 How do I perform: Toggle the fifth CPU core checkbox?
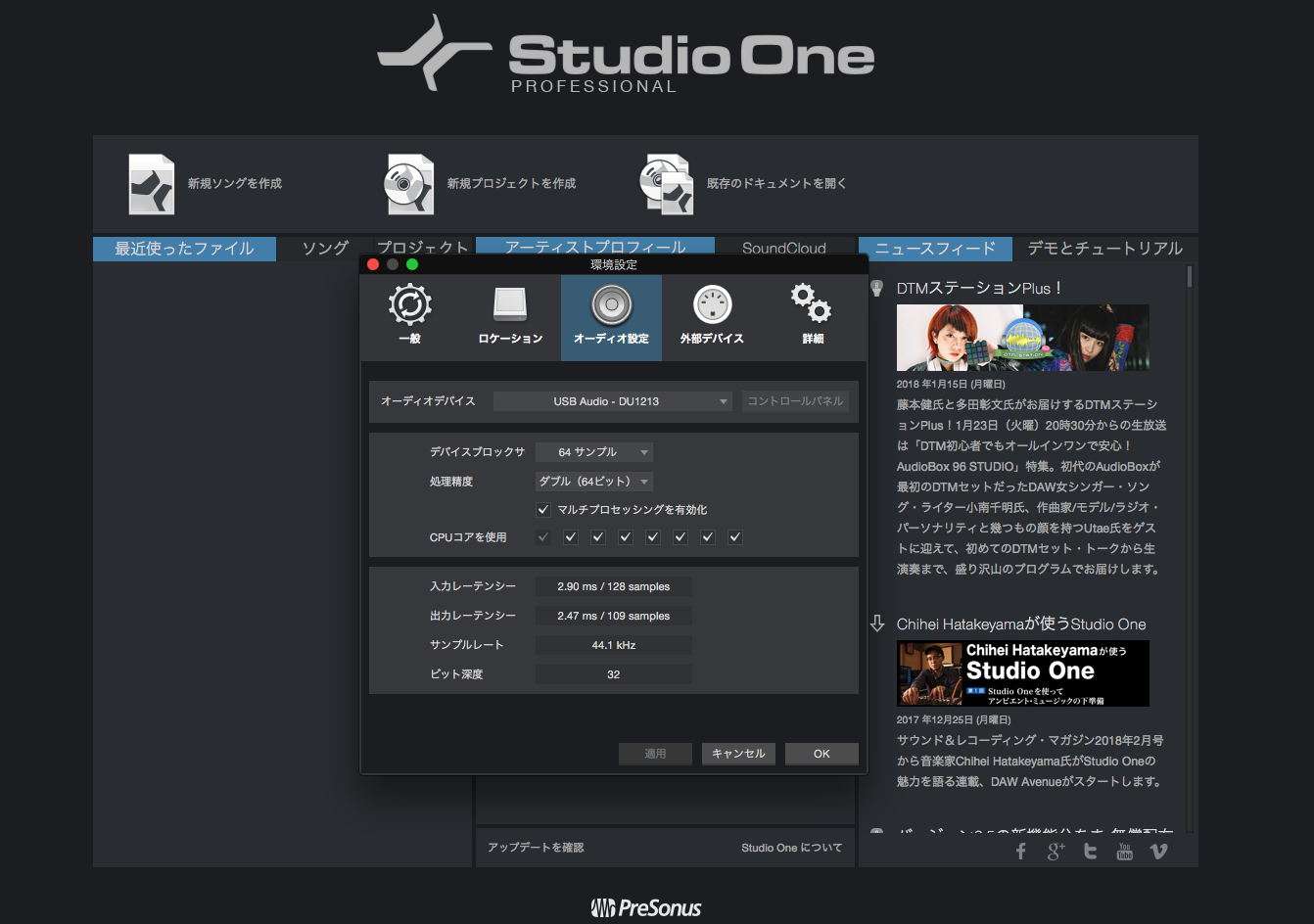coord(653,537)
